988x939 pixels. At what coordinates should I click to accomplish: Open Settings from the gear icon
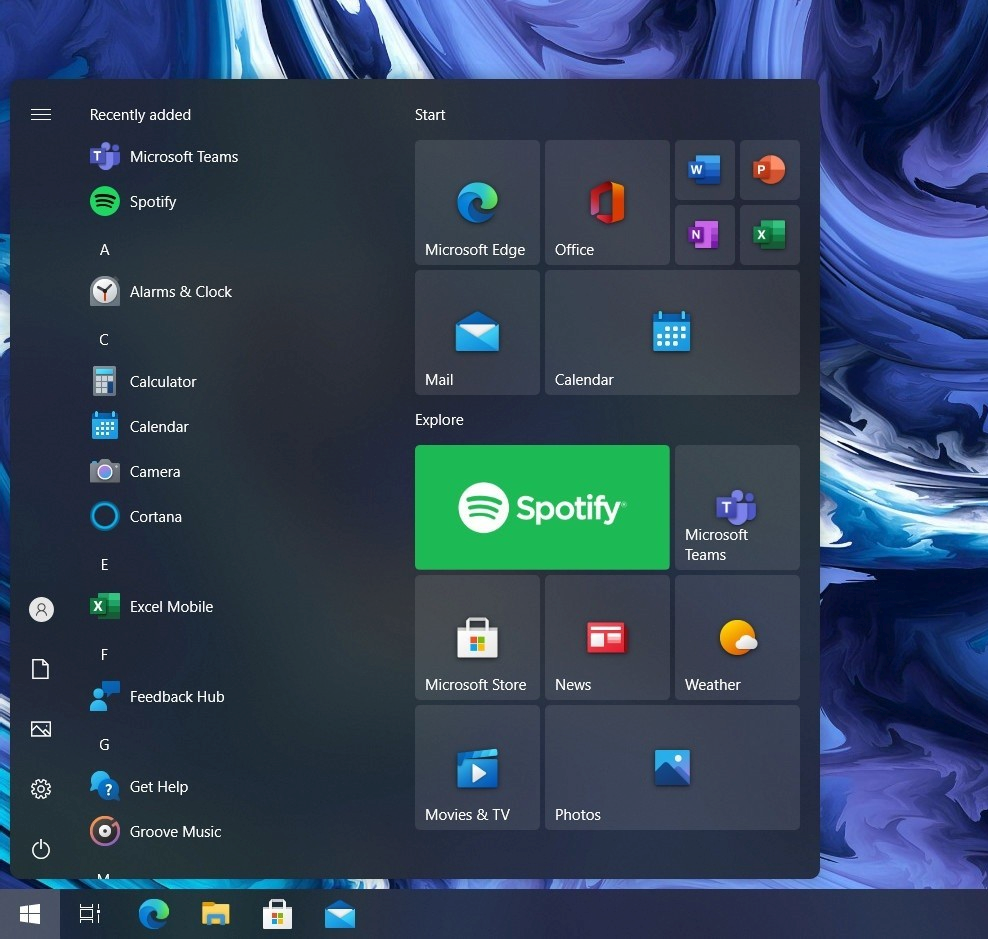pyautogui.click(x=41, y=789)
